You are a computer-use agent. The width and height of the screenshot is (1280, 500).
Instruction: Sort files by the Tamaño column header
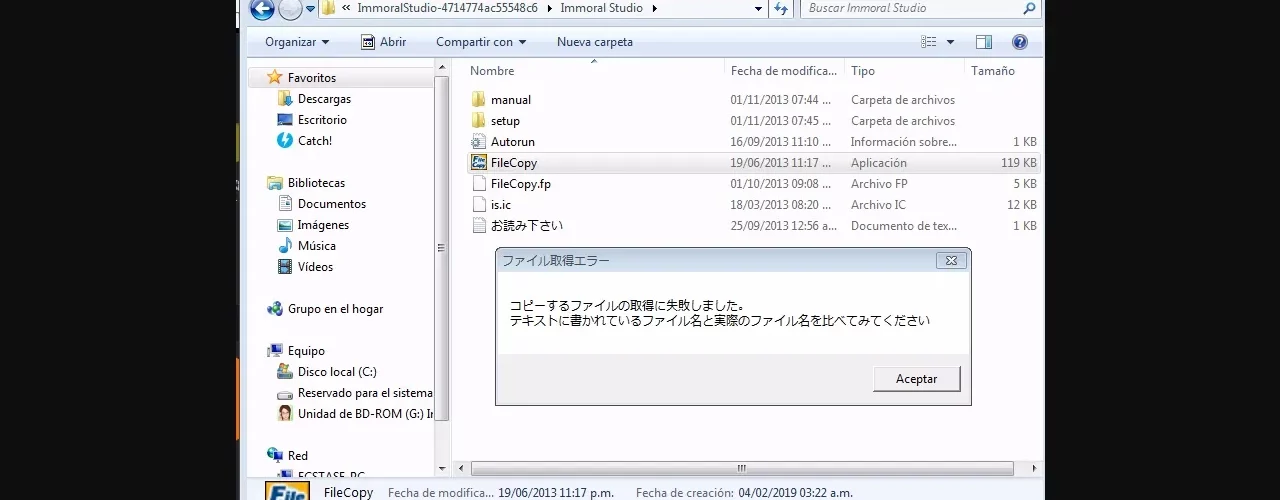point(992,71)
